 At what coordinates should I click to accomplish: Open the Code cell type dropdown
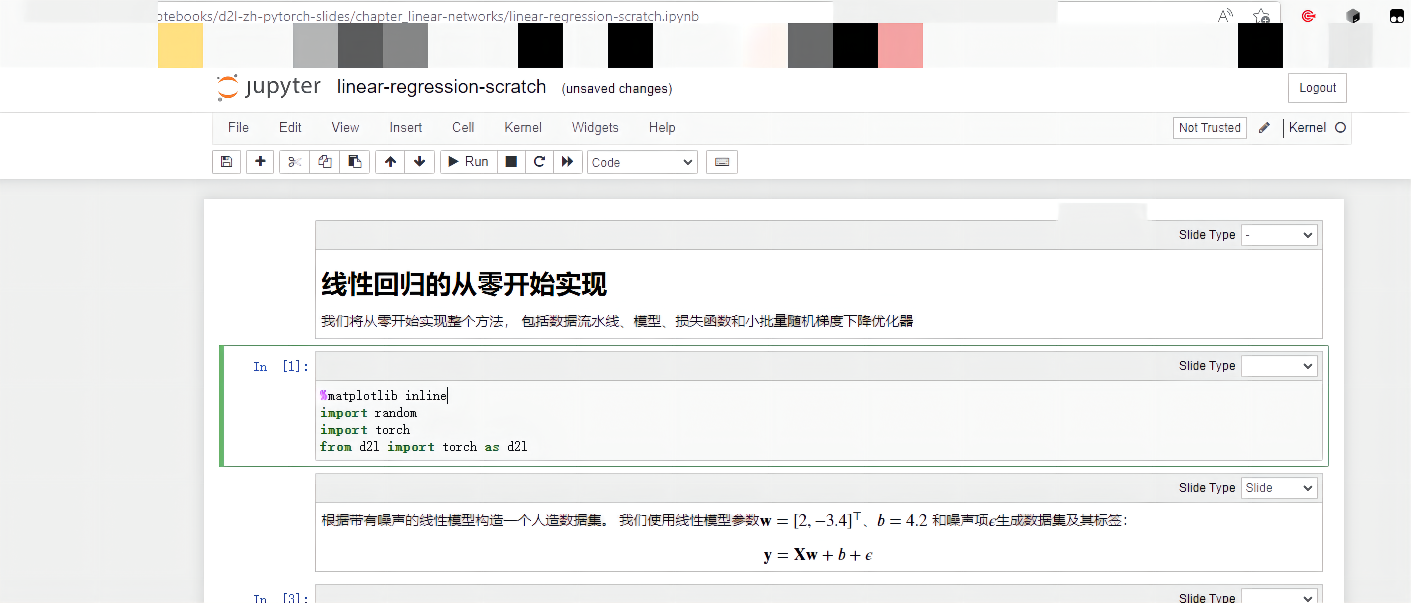point(642,162)
